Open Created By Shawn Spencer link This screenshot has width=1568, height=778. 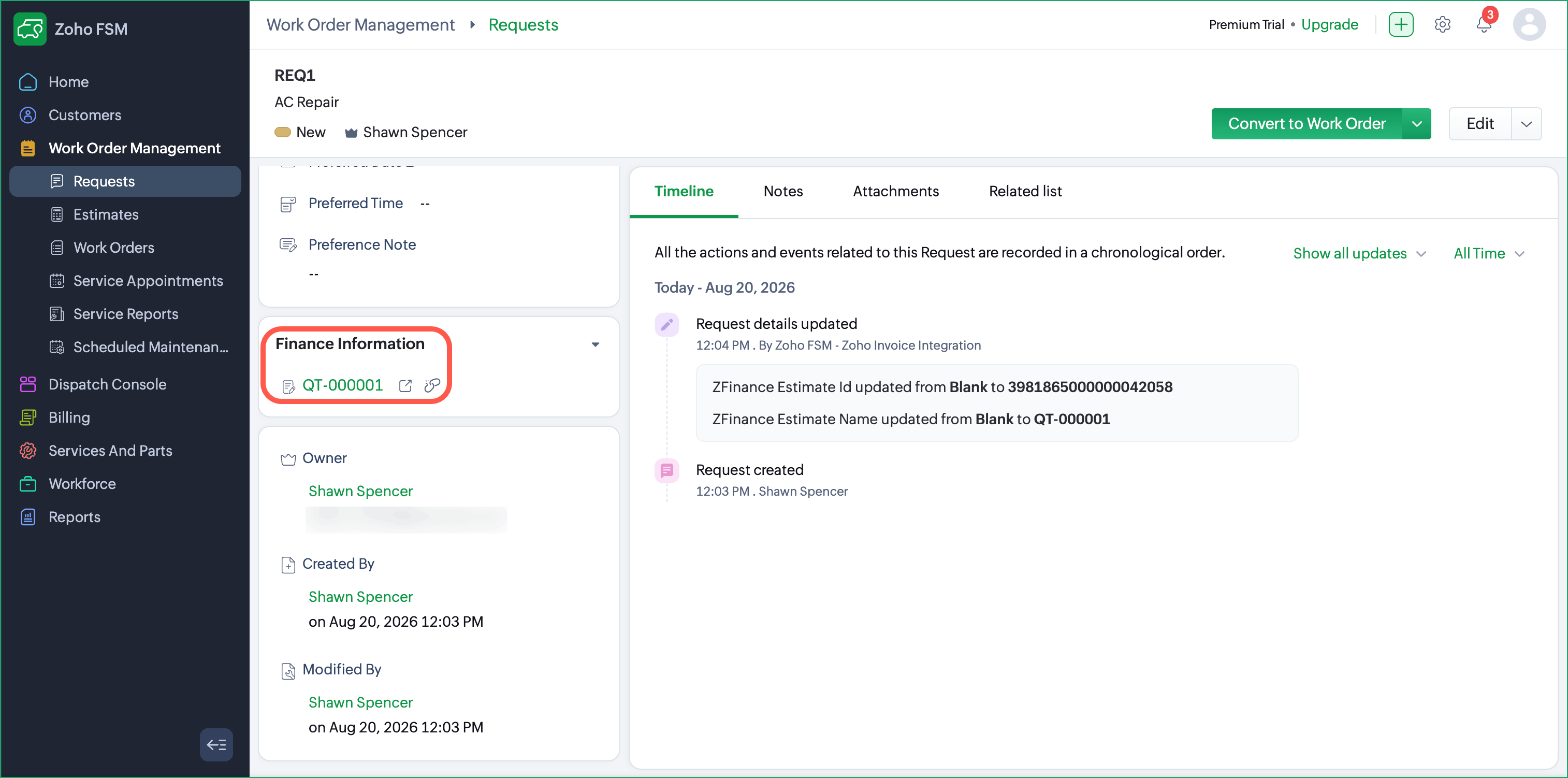[x=360, y=597]
